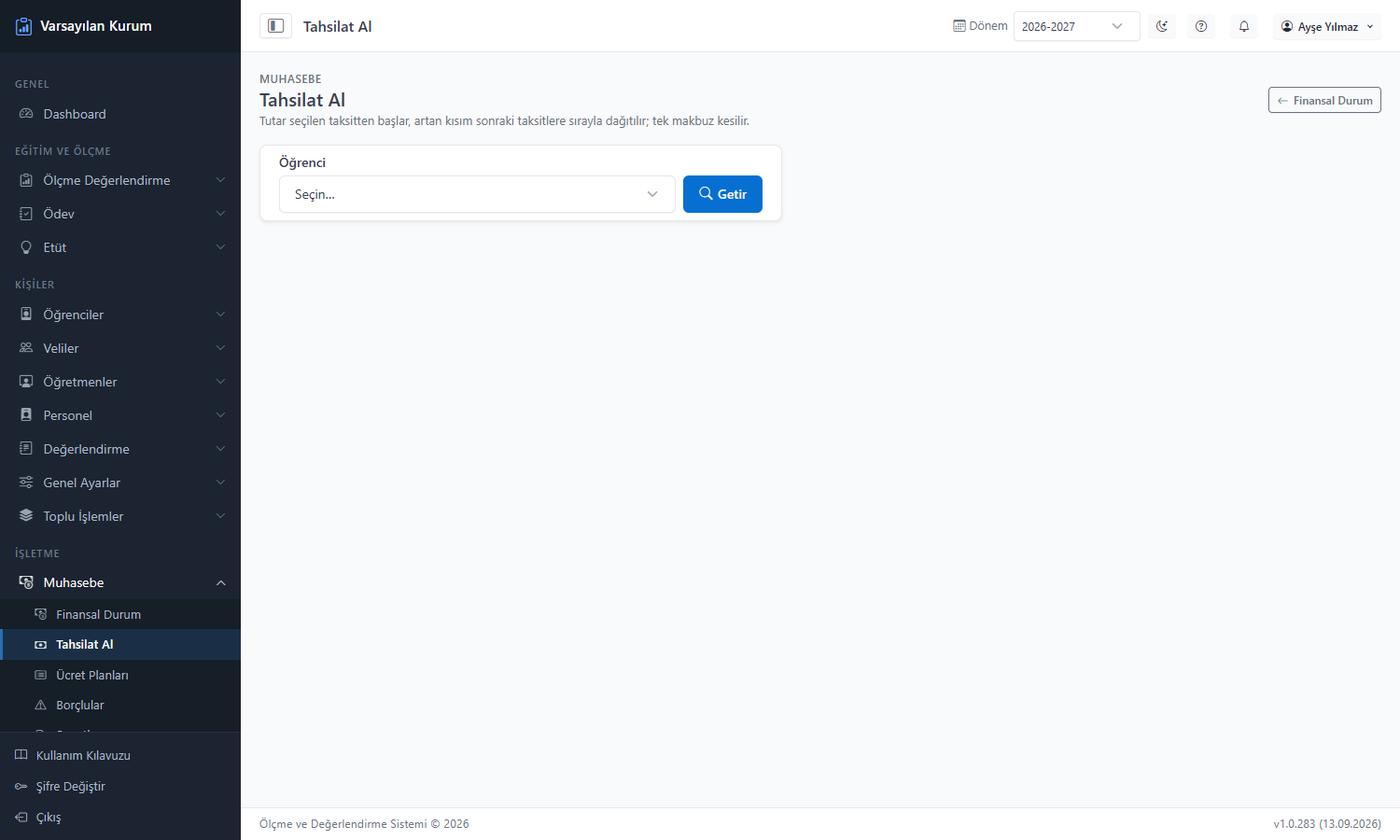Toggle the sidebar collapse icon
This screenshot has height=840, width=1400.
(275, 26)
